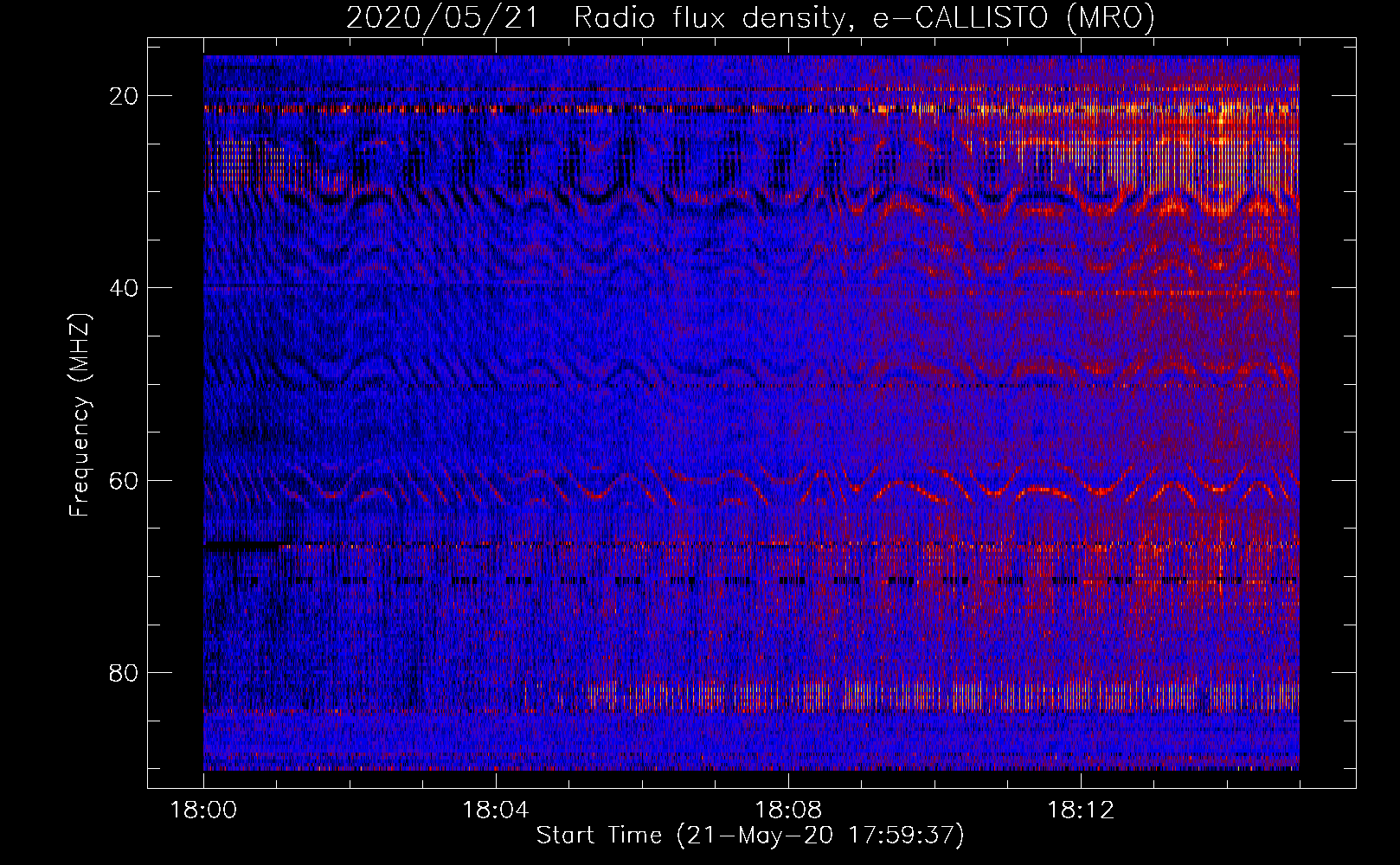Image resolution: width=1400 pixels, height=865 pixels.
Task: Click the '18:04' time tick label
Action: pos(496,811)
